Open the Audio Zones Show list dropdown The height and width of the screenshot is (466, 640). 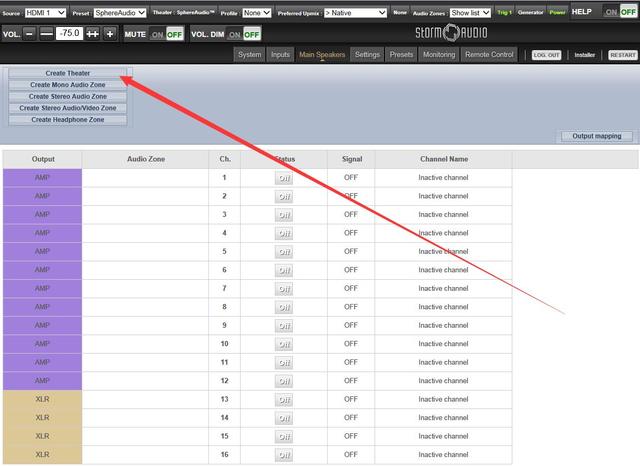click(x=470, y=12)
